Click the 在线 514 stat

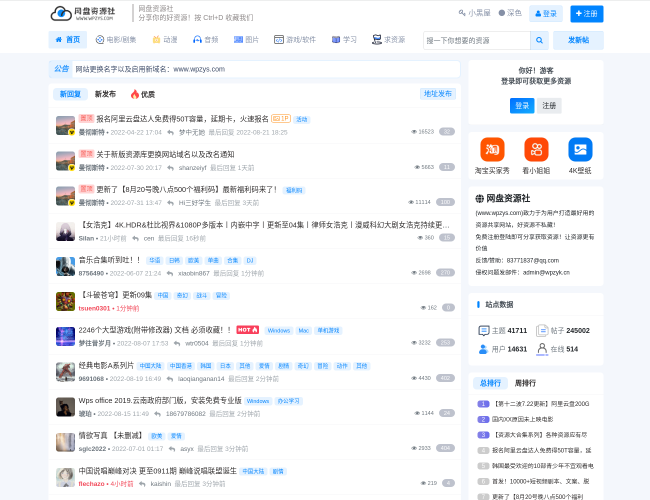tap(557, 349)
